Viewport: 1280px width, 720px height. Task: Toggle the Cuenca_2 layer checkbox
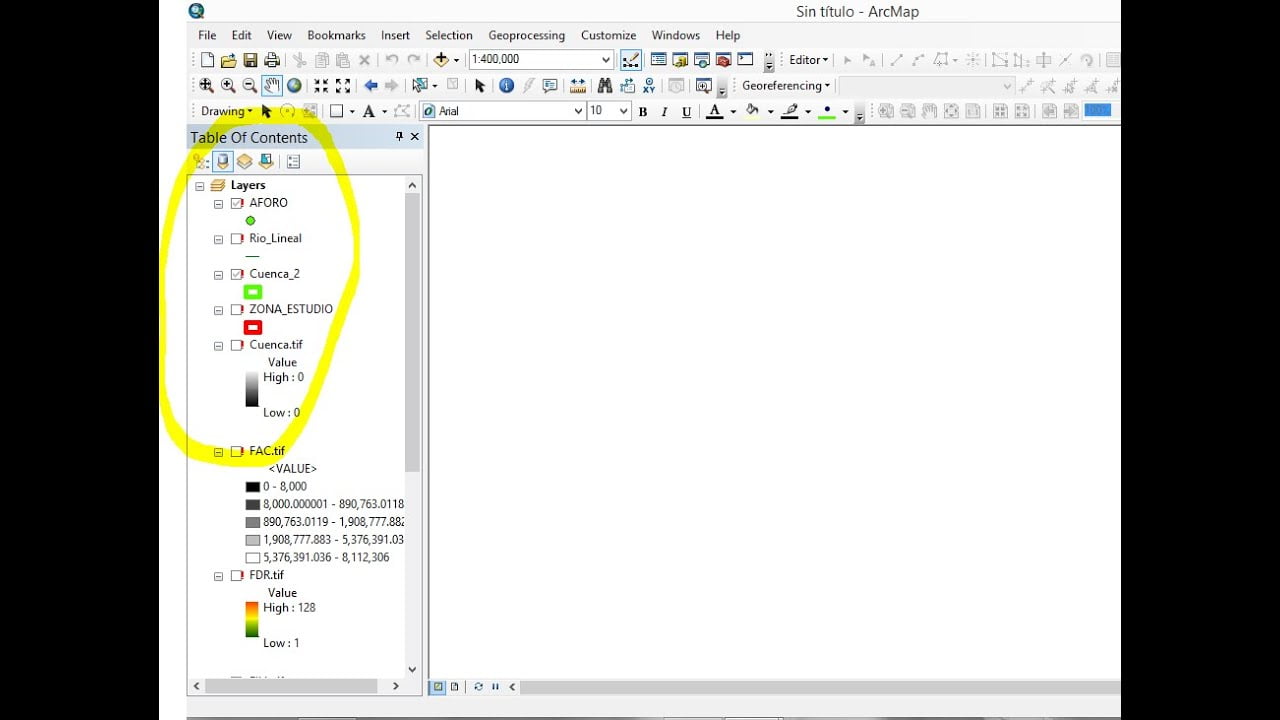(237, 274)
